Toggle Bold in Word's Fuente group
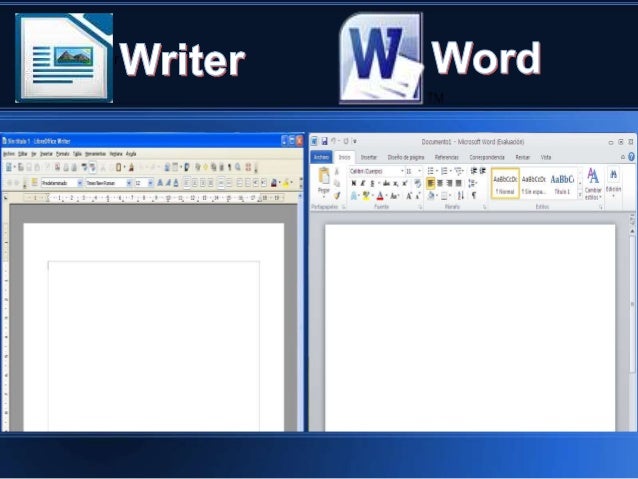Image resolution: width=638 pixels, height=479 pixels. (x=354, y=183)
